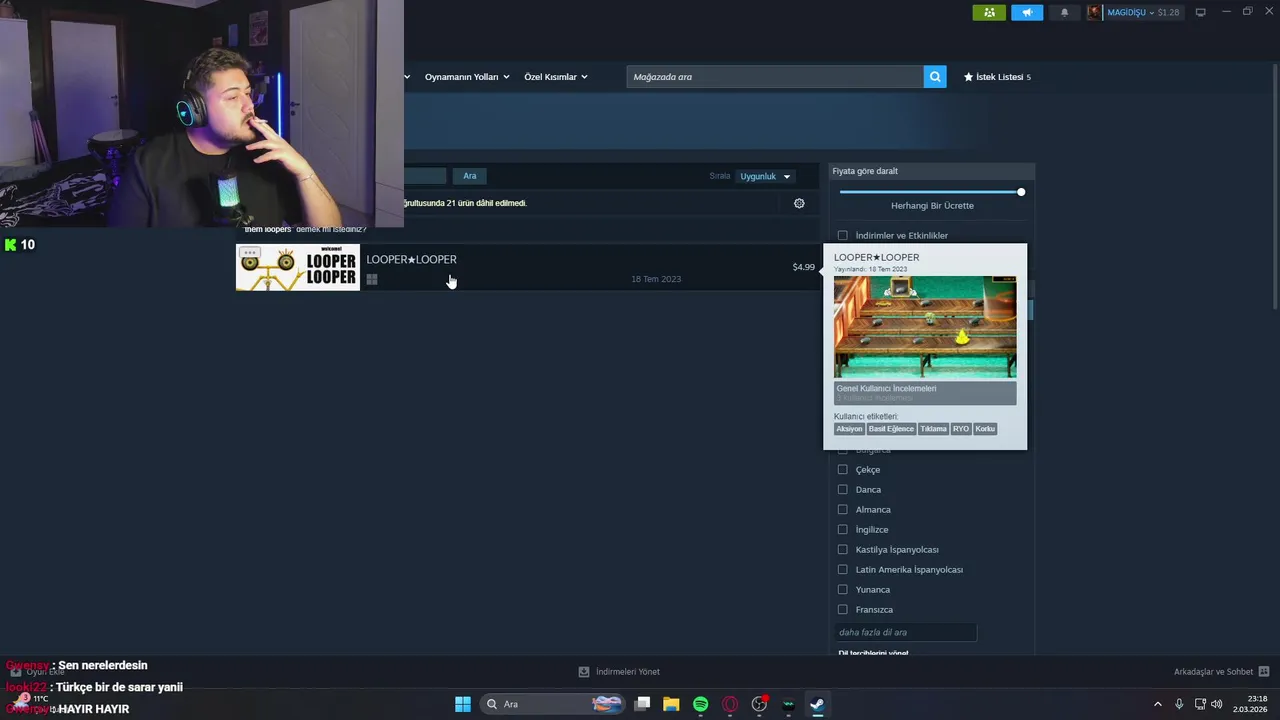Open the blue megaphone announcements button
The image size is (1280, 720).
pyautogui.click(x=1027, y=12)
